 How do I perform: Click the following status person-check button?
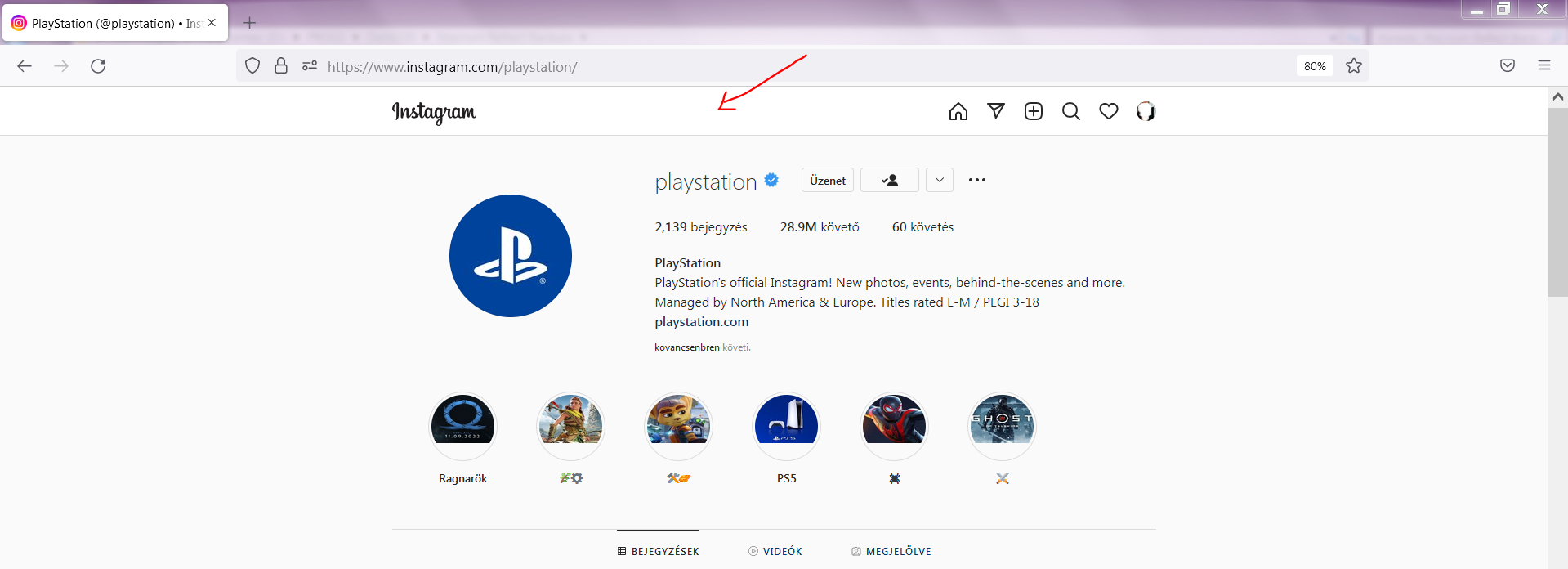pyautogui.click(x=890, y=180)
